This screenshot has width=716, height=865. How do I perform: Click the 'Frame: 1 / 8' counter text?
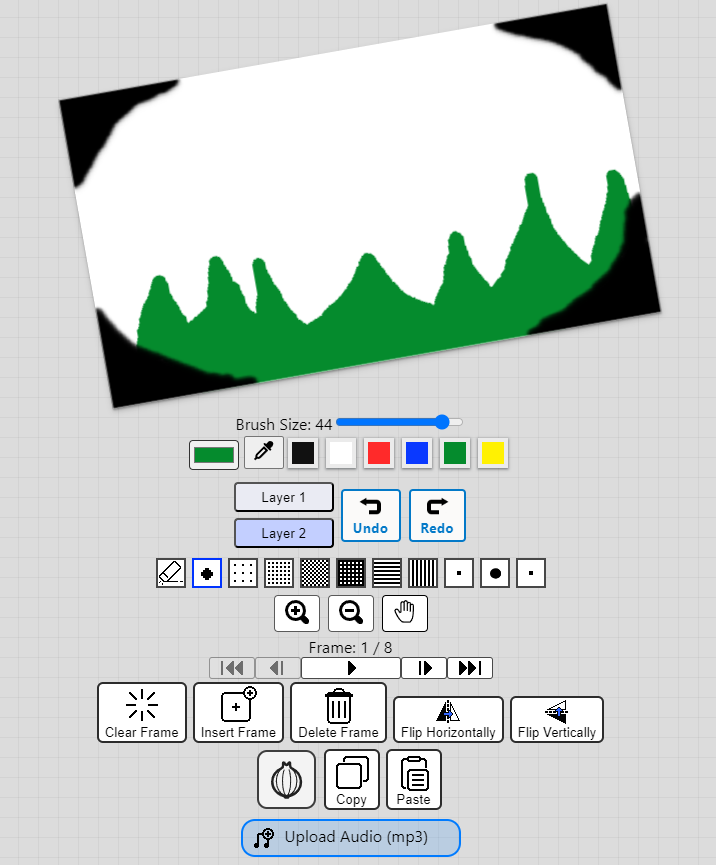pos(350,648)
